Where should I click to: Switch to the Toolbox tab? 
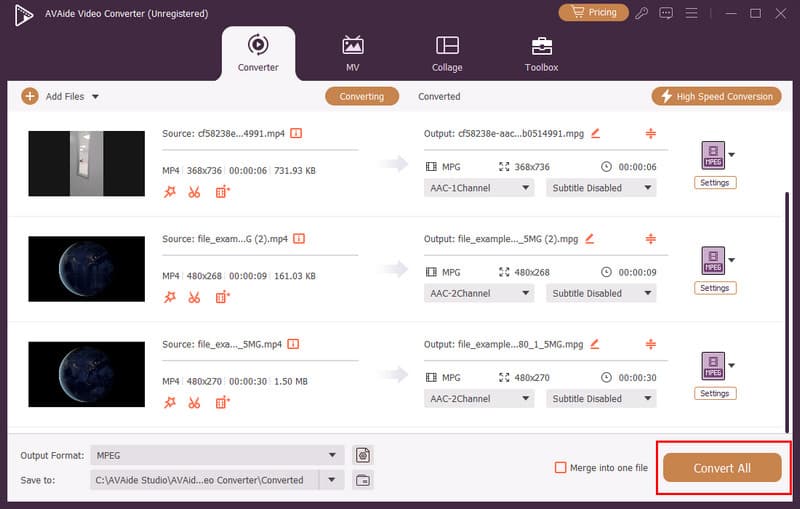pyautogui.click(x=541, y=54)
